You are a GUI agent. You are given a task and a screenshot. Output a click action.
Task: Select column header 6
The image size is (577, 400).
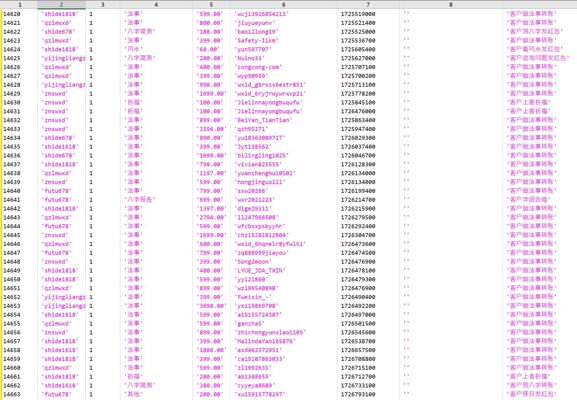coord(284,4)
